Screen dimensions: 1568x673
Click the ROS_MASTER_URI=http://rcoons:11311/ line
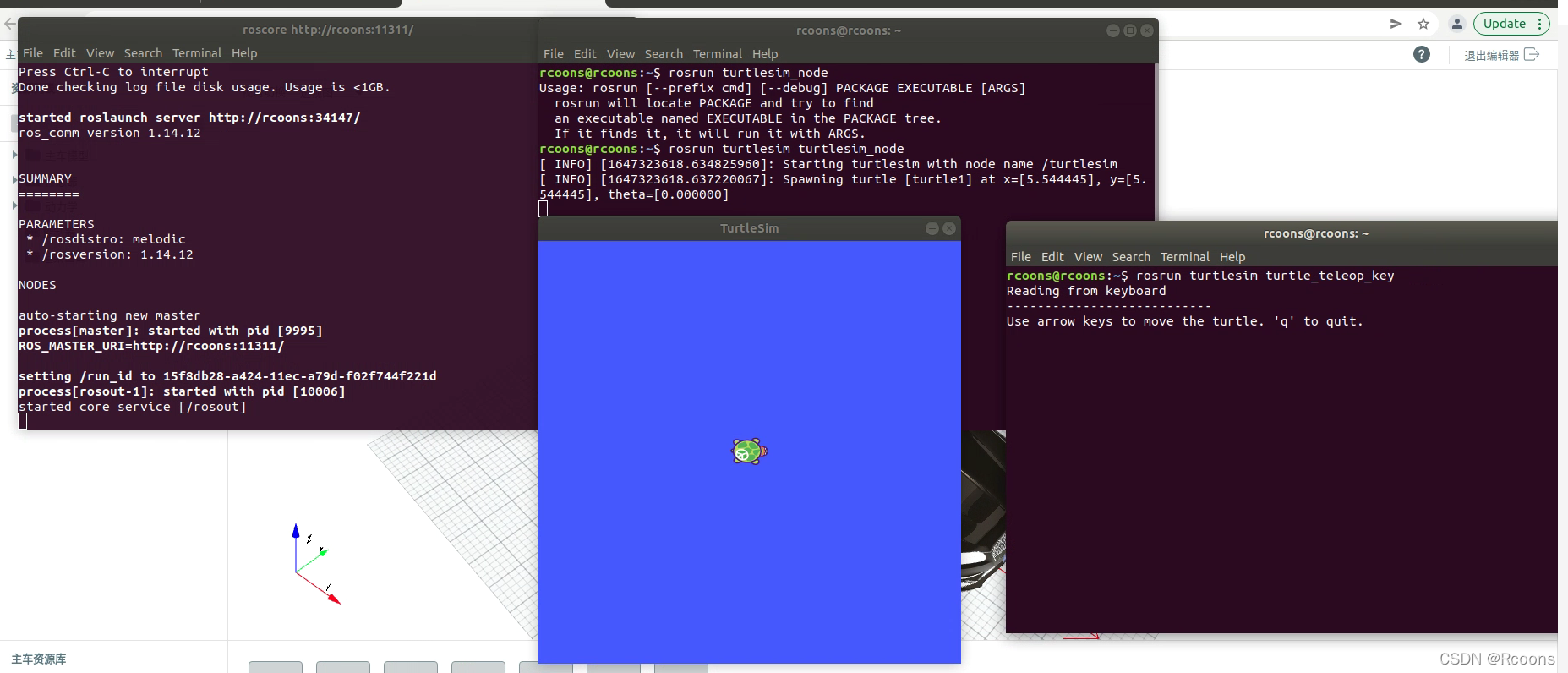(x=151, y=347)
